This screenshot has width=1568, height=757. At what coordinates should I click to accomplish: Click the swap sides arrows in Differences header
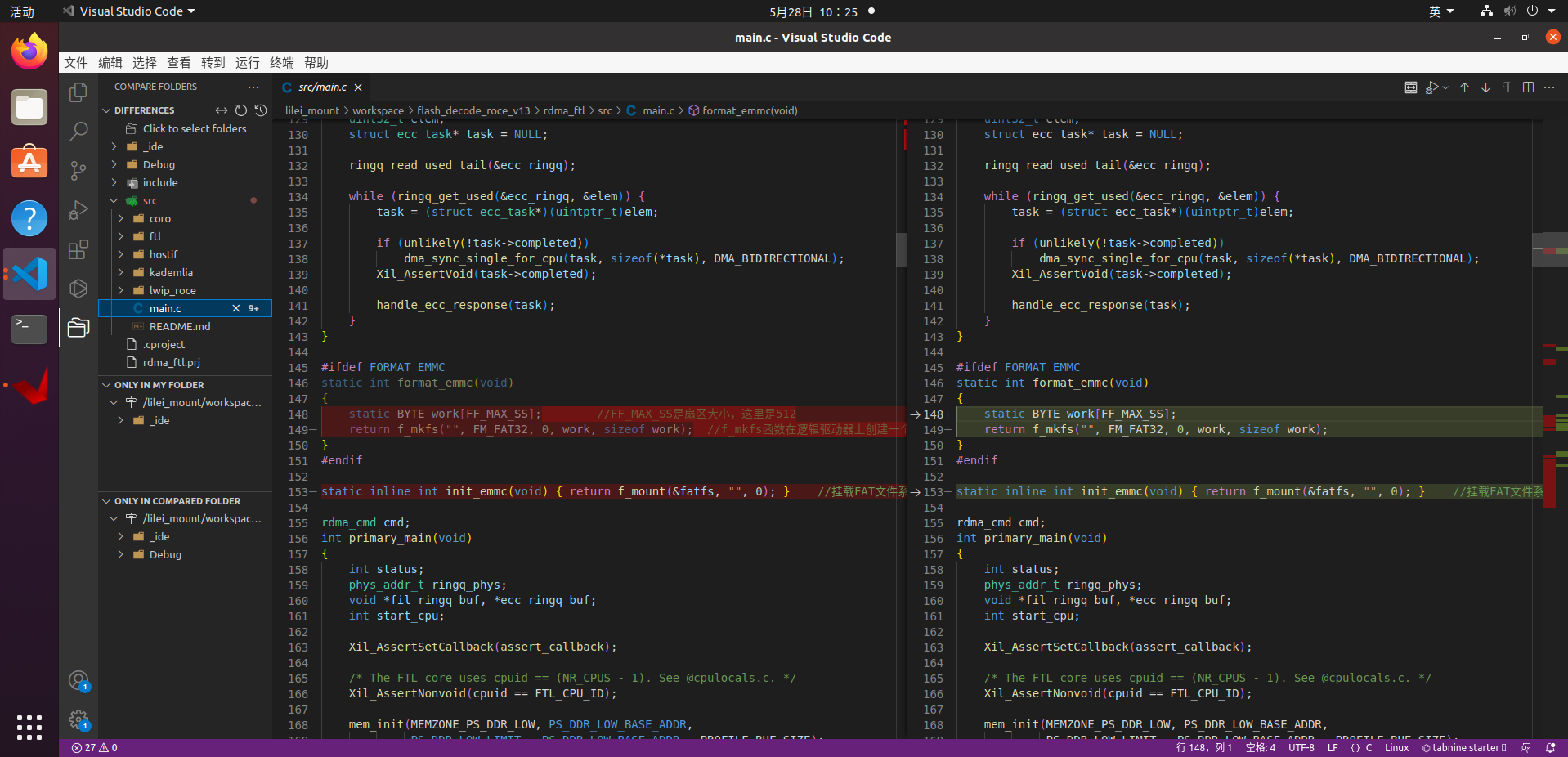[222, 110]
